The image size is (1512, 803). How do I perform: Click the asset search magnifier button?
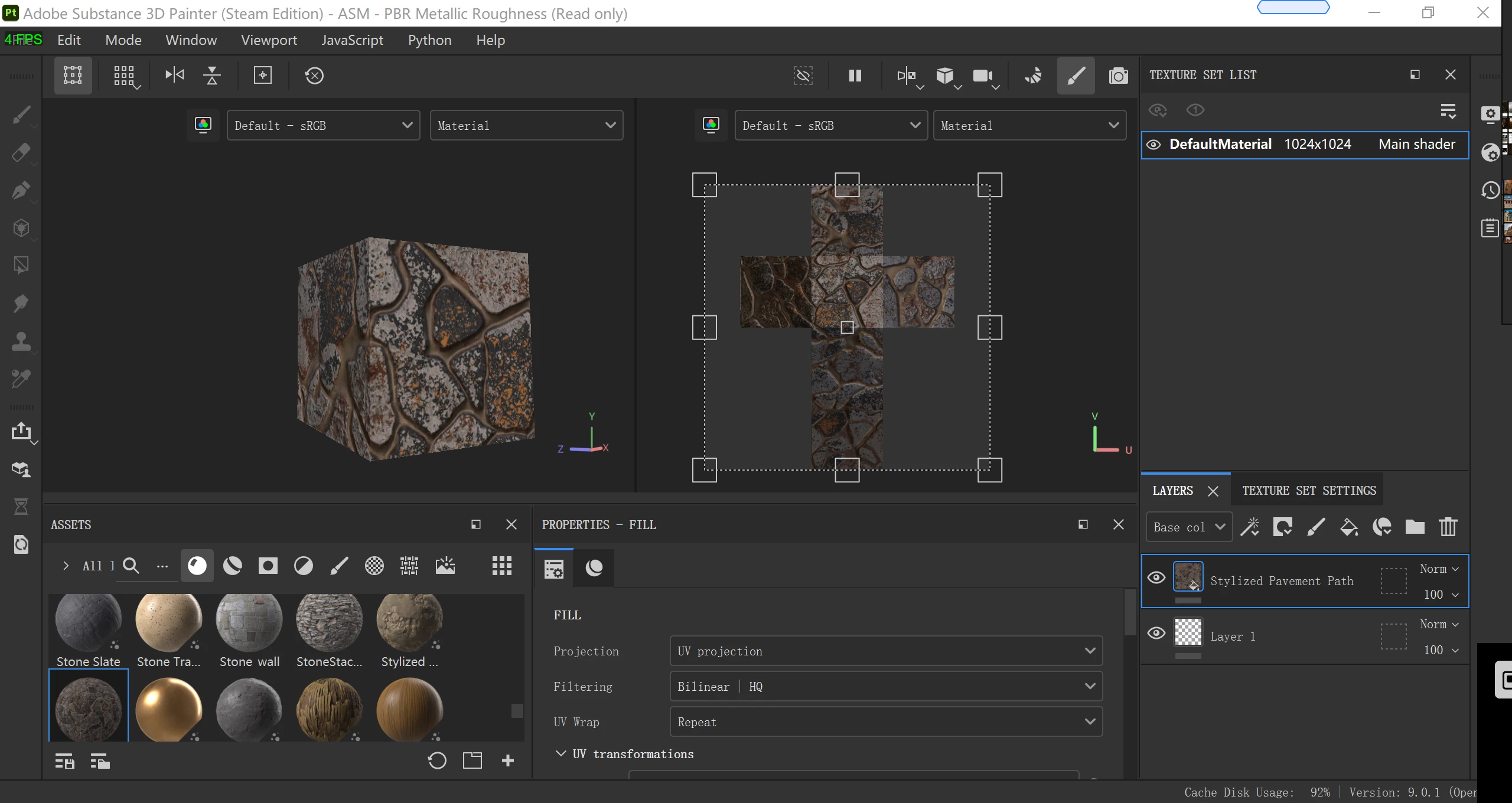point(131,566)
